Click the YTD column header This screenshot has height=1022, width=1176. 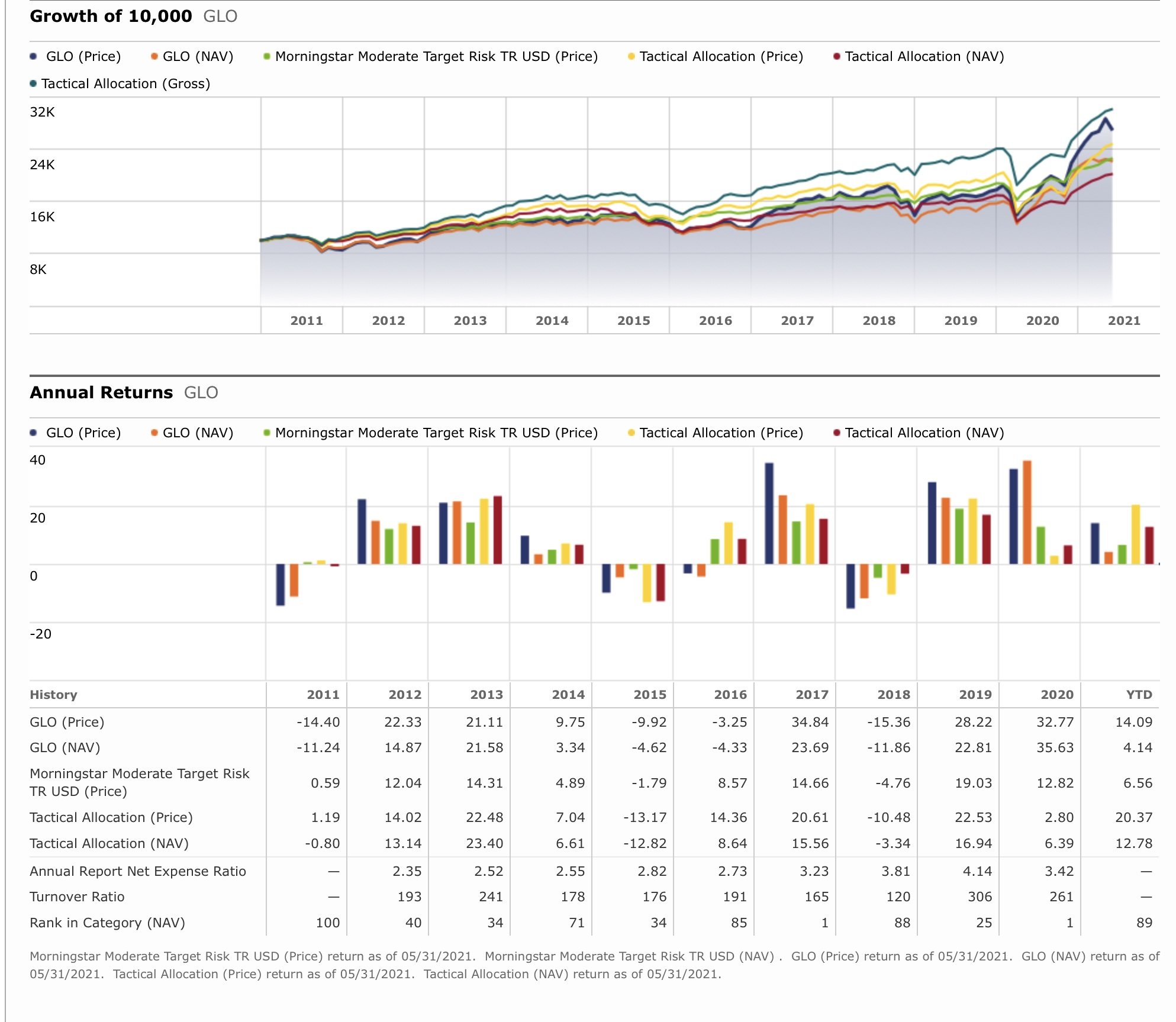(x=1139, y=695)
